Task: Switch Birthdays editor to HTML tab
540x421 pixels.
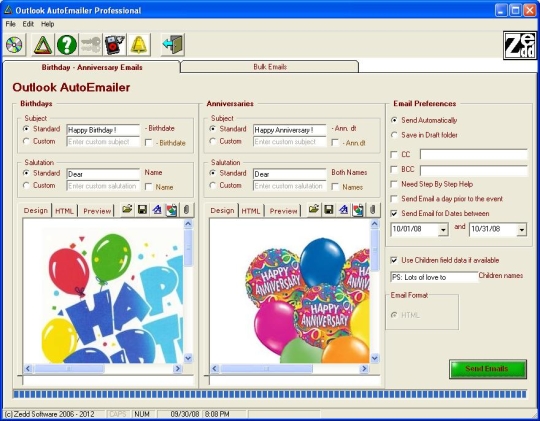Action: 64,211
